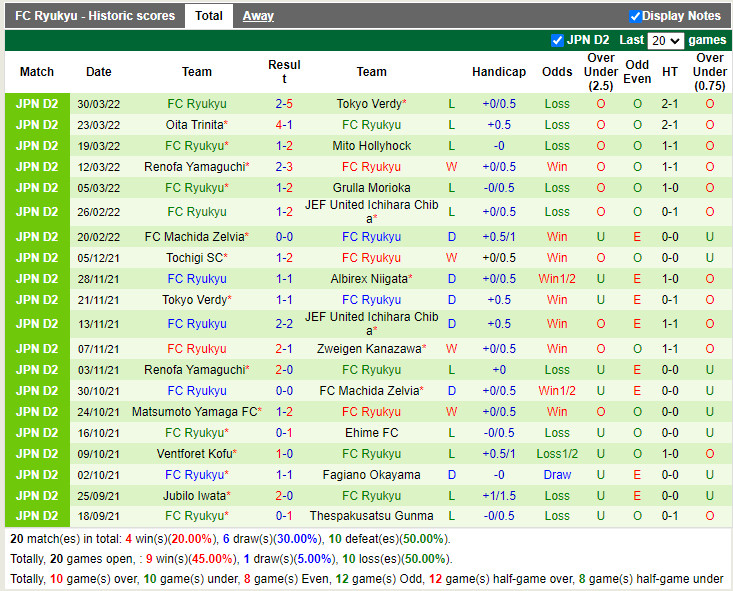Uncheck the JPN D2 league filter
Viewport: 733px width, 591px height.
point(557,40)
